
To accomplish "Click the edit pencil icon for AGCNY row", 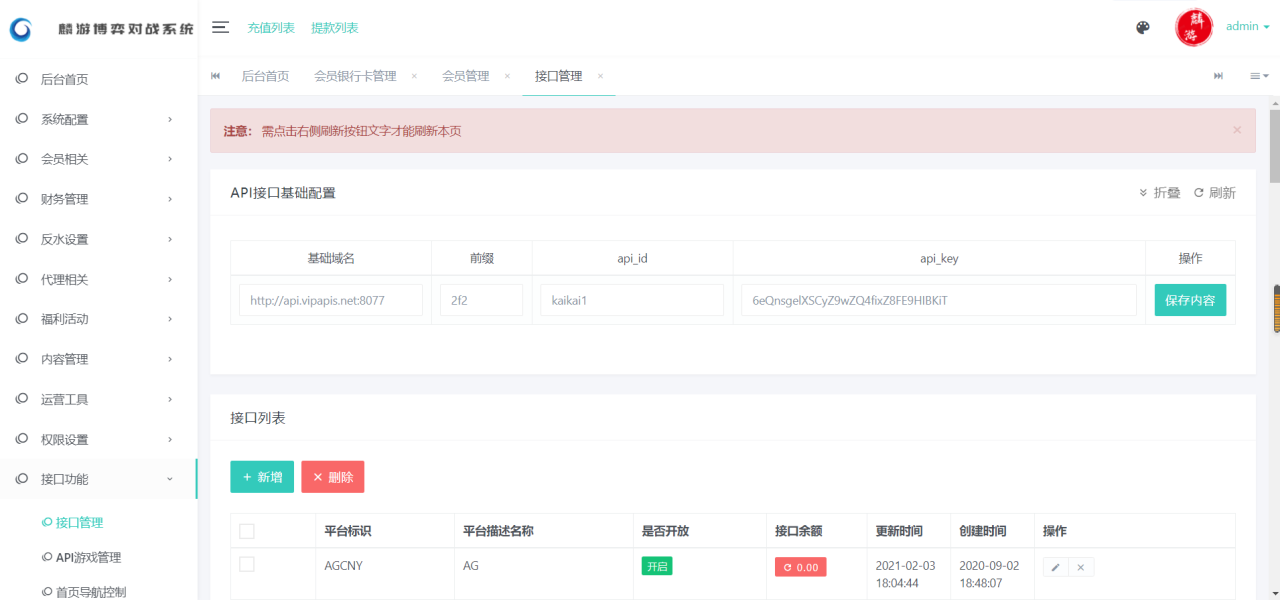I will (1054, 566).
